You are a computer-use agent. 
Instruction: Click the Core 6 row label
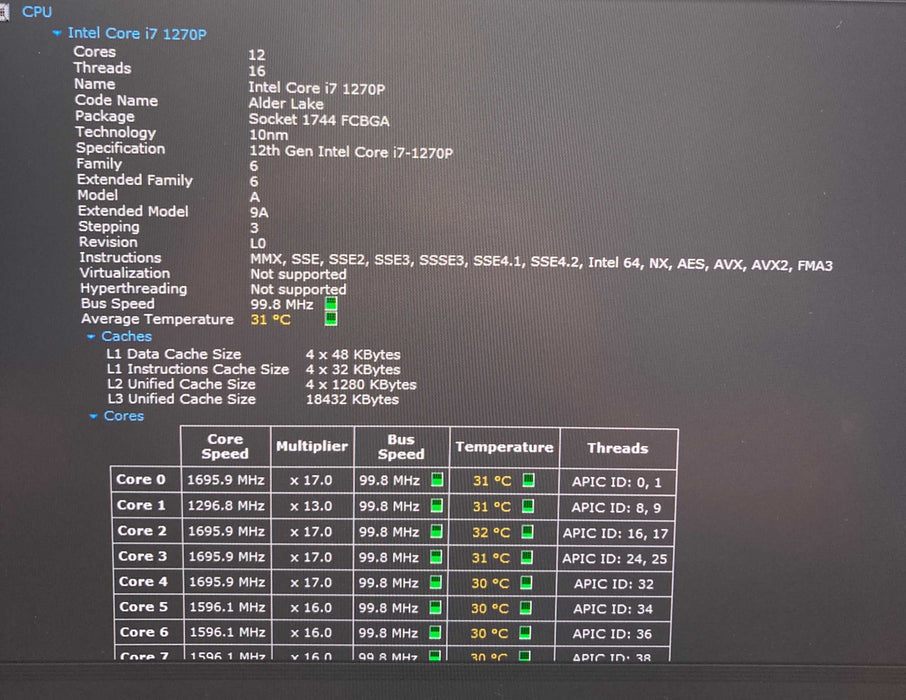(x=144, y=632)
